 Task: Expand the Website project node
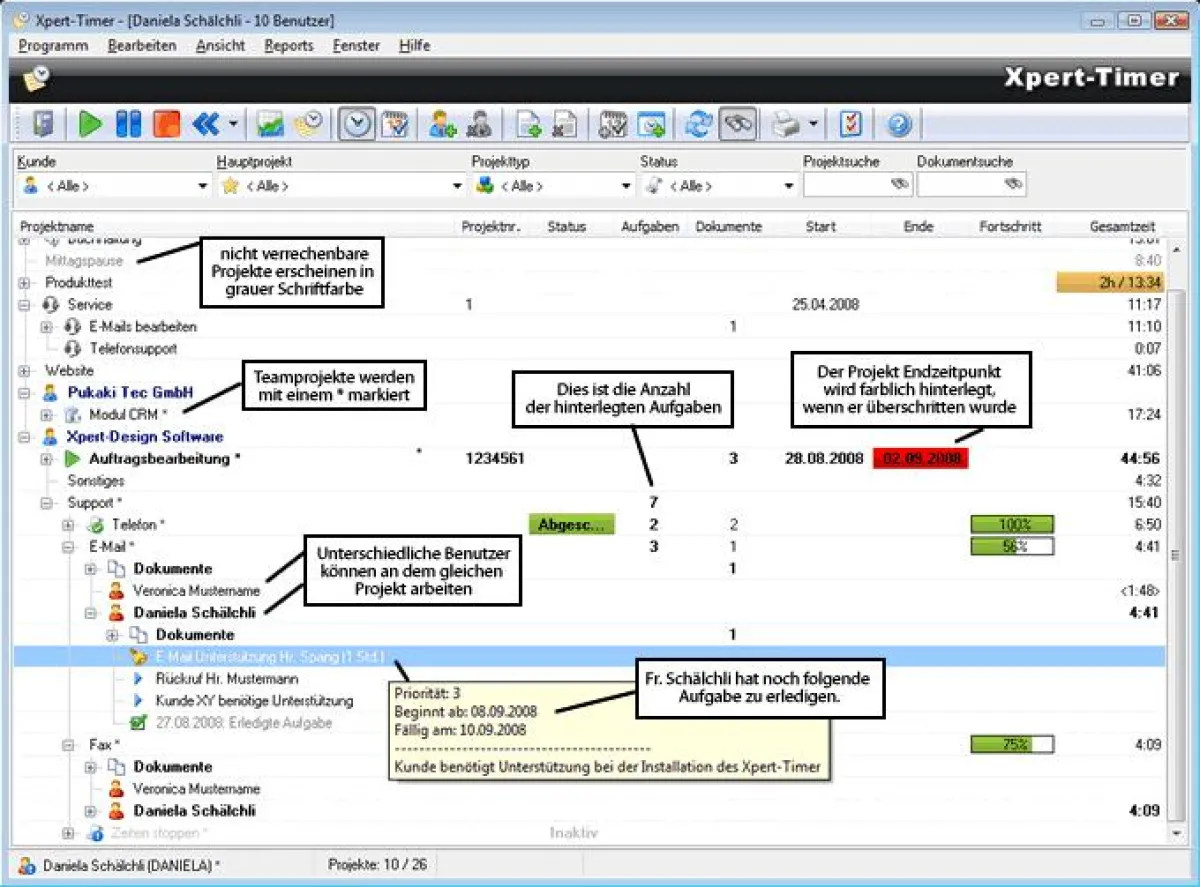click(25, 371)
